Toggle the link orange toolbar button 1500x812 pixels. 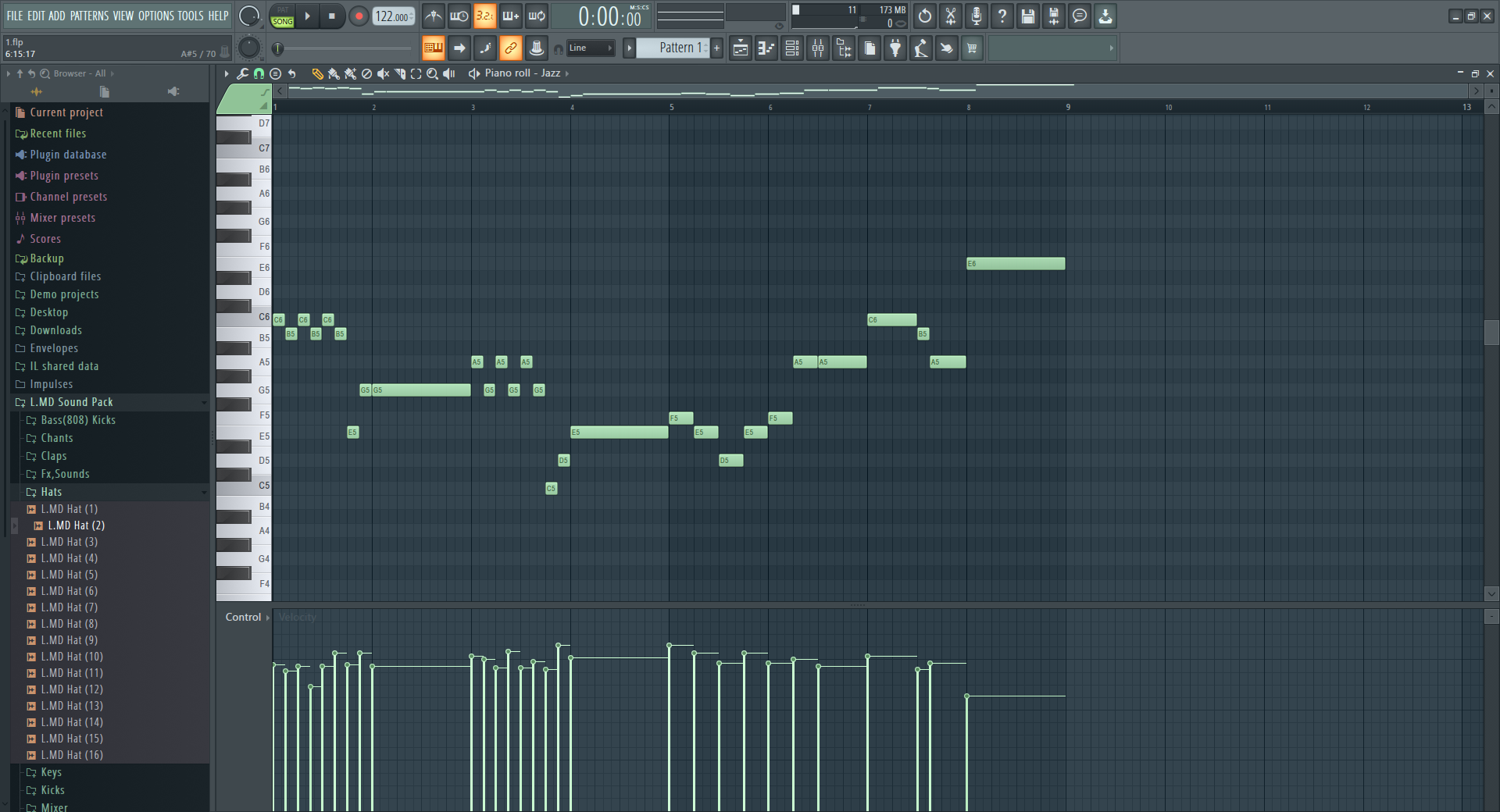(511, 48)
